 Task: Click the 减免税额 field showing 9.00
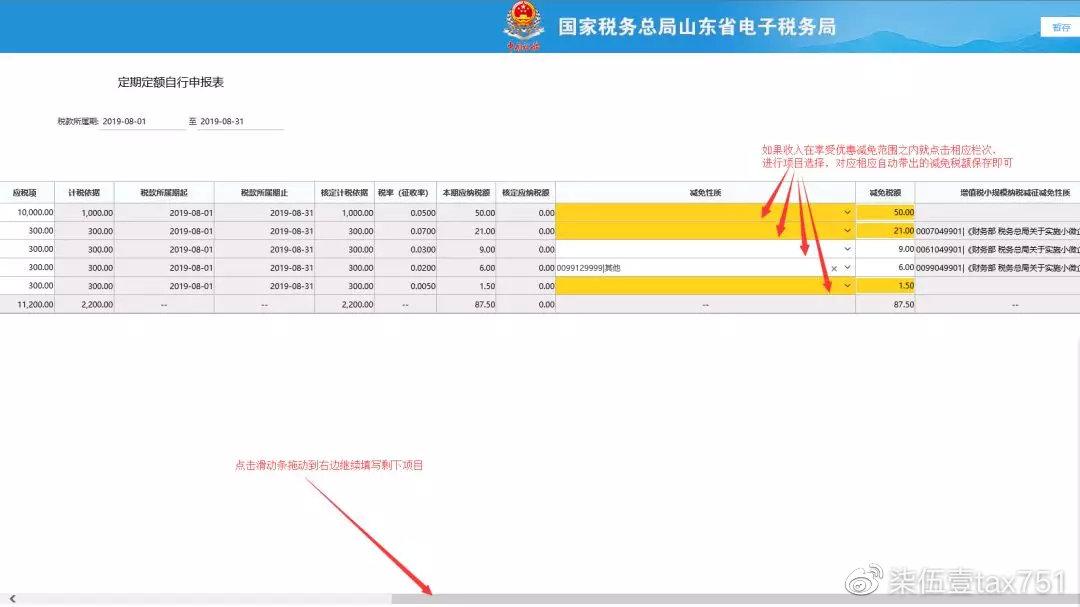(x=885, y=249)
